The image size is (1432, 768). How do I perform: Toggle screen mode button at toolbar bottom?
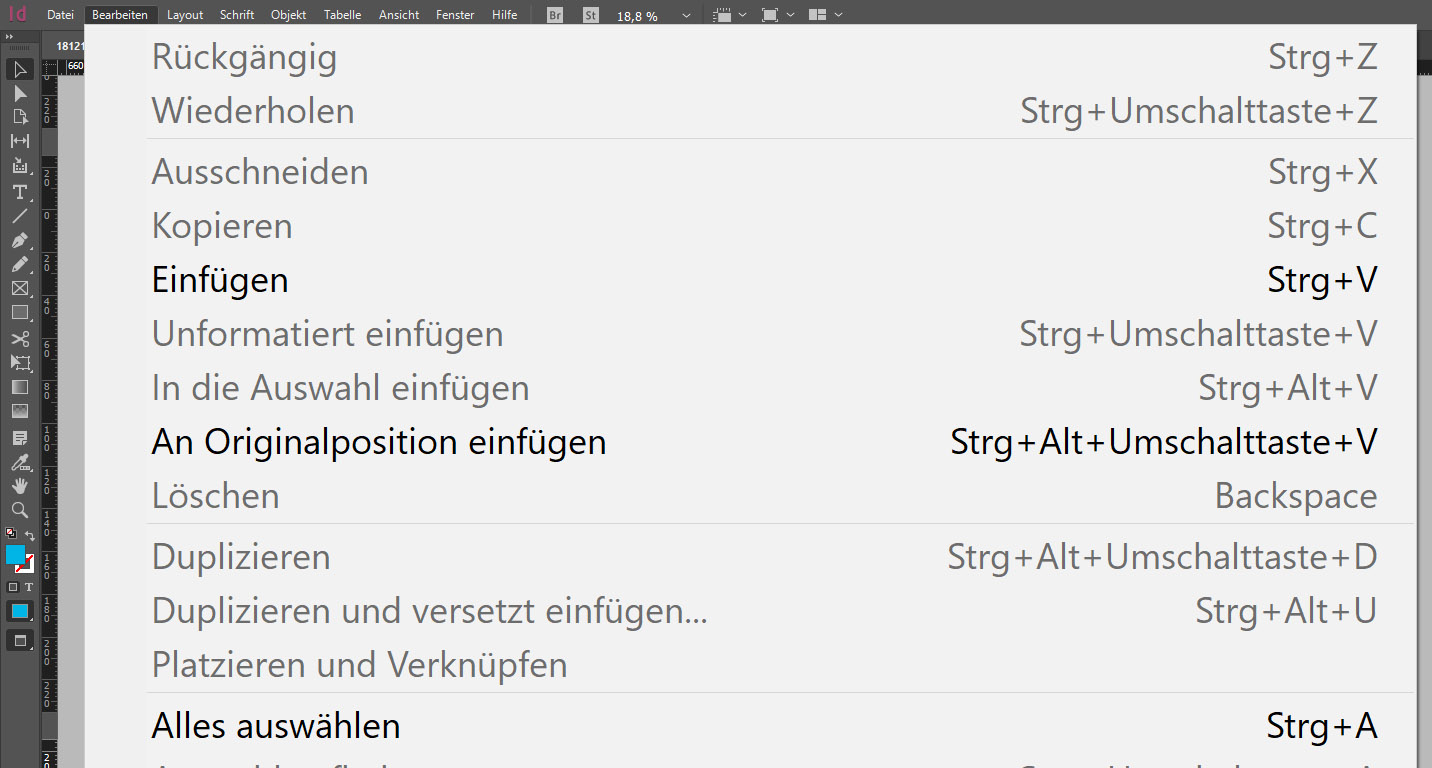(20, 640)
